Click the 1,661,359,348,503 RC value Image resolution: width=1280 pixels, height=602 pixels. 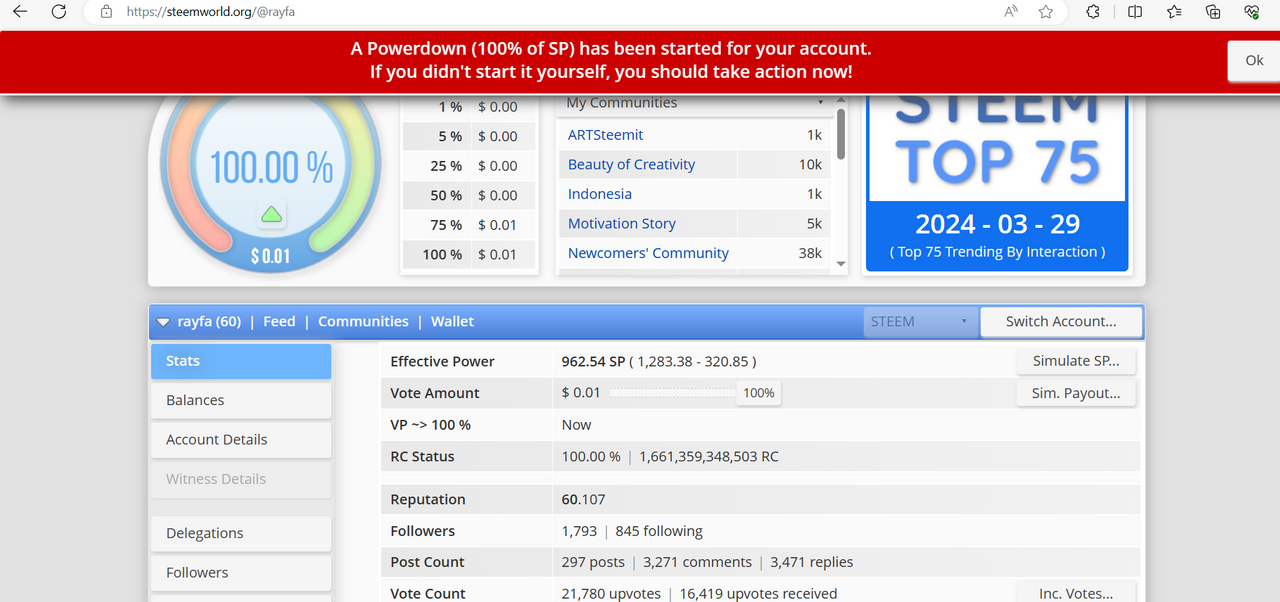[708, 456]
